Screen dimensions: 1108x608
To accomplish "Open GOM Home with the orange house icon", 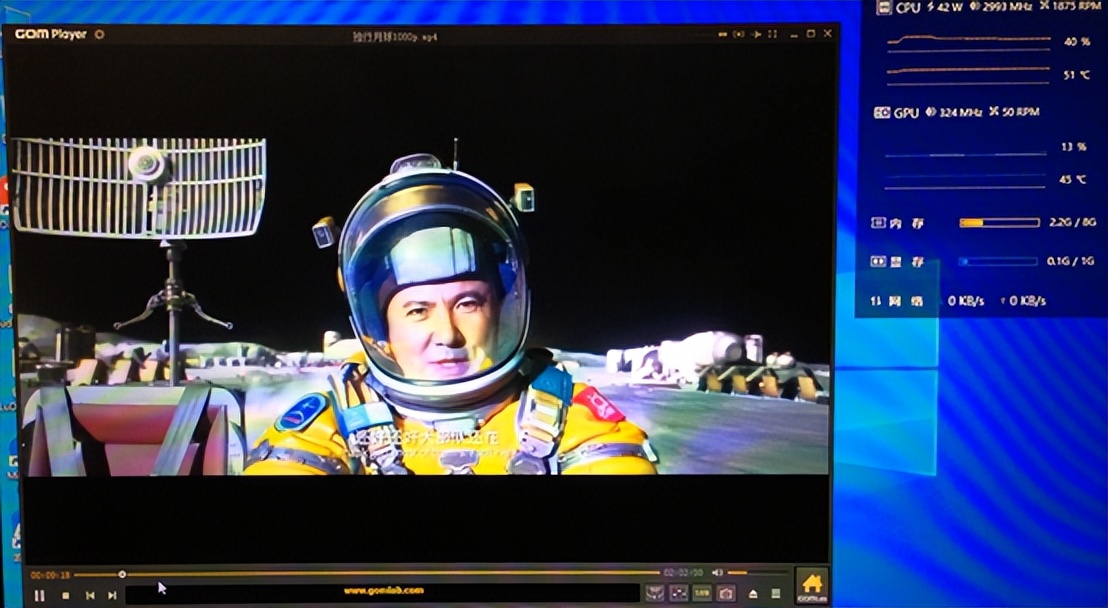I will click(x=812, y=586).
